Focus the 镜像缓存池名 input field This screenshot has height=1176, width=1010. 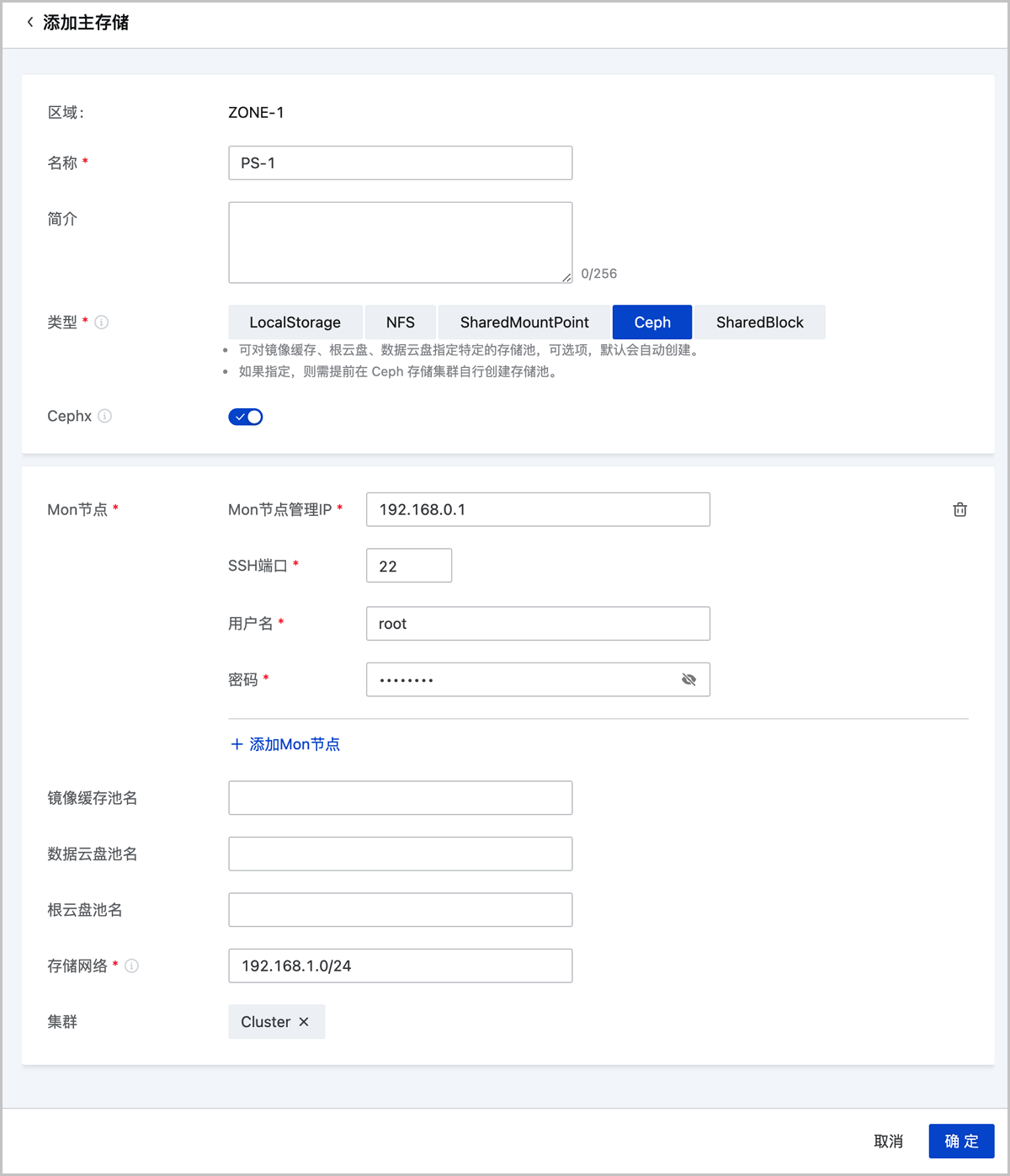click(400, 798)
